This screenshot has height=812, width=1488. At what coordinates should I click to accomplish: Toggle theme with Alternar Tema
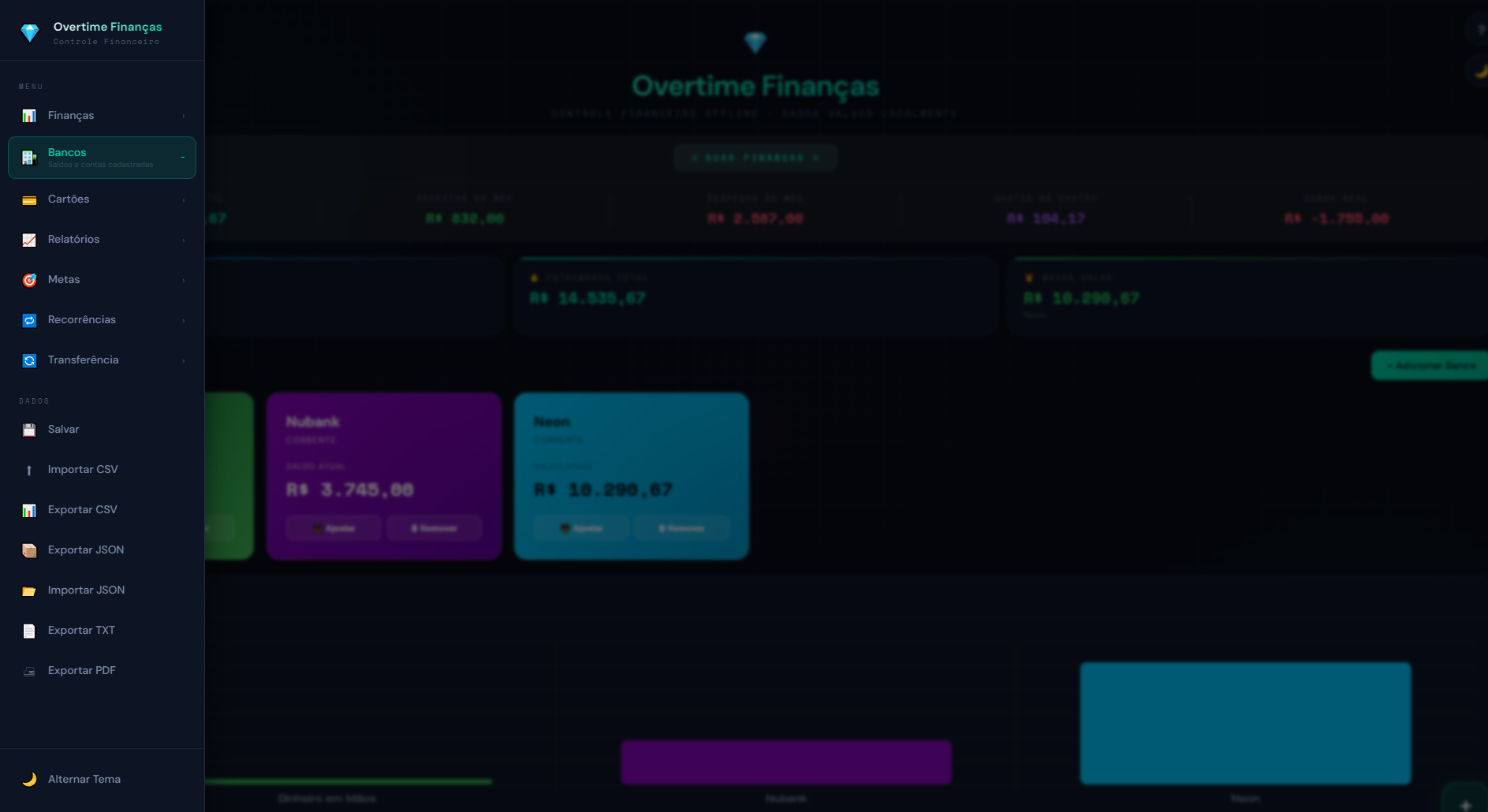coord(102,780)
